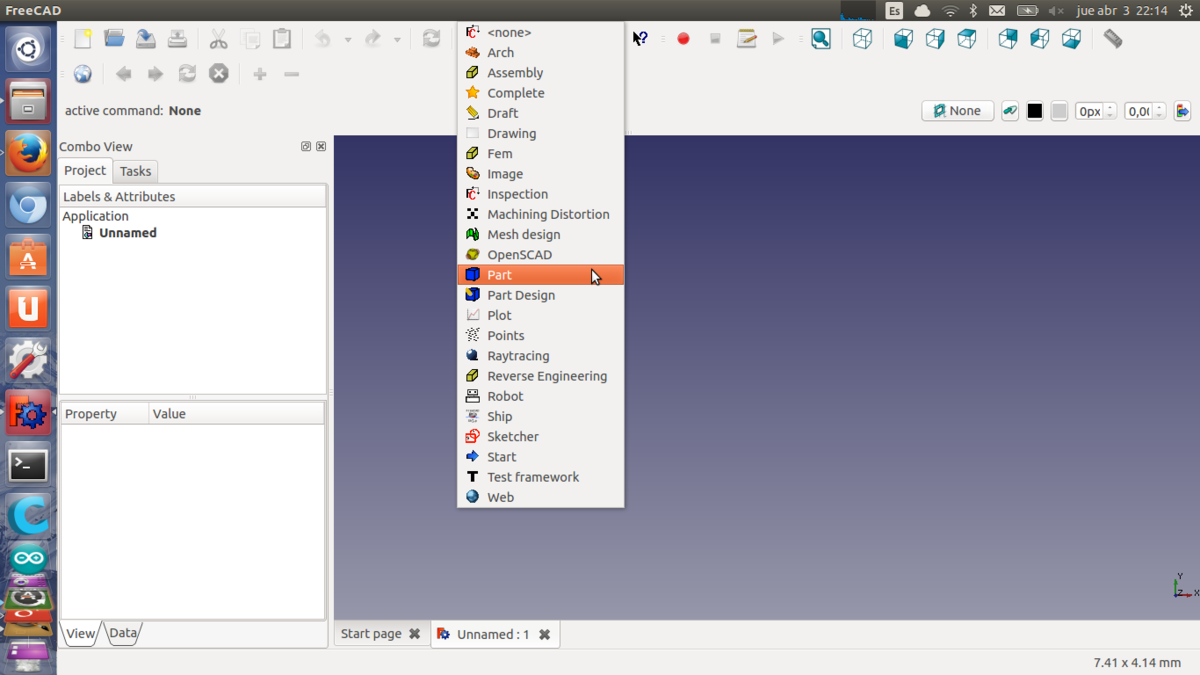Expand the redo history dropdown arrow

397,40
